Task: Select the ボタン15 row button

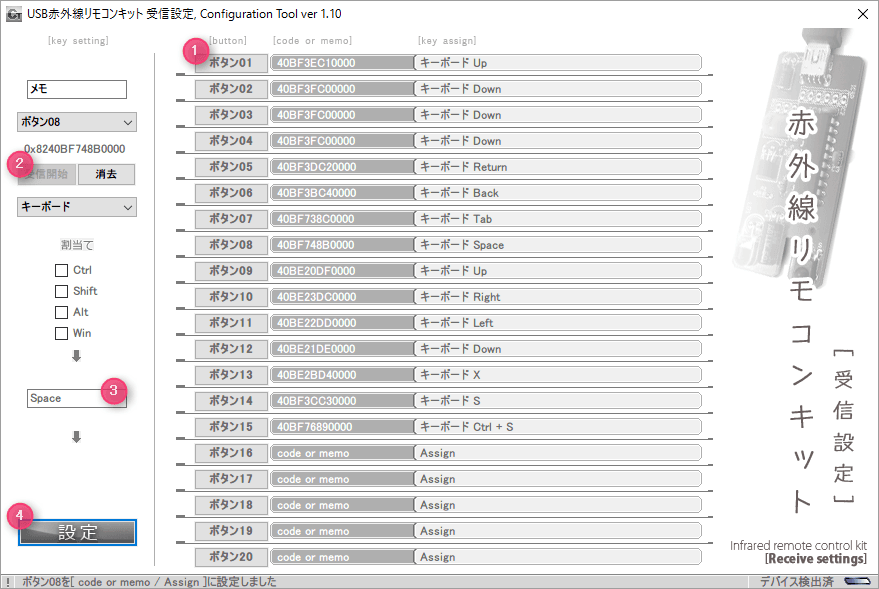Action: tap(231, 427)
